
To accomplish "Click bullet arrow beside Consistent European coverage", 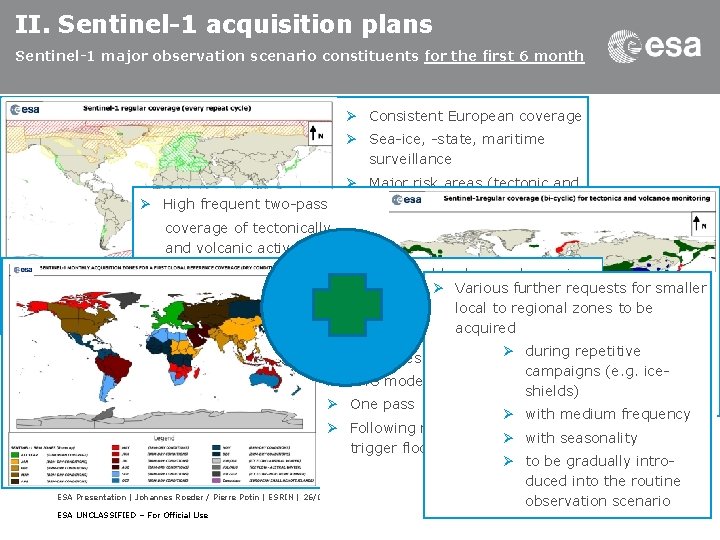I will click(352, 116).
